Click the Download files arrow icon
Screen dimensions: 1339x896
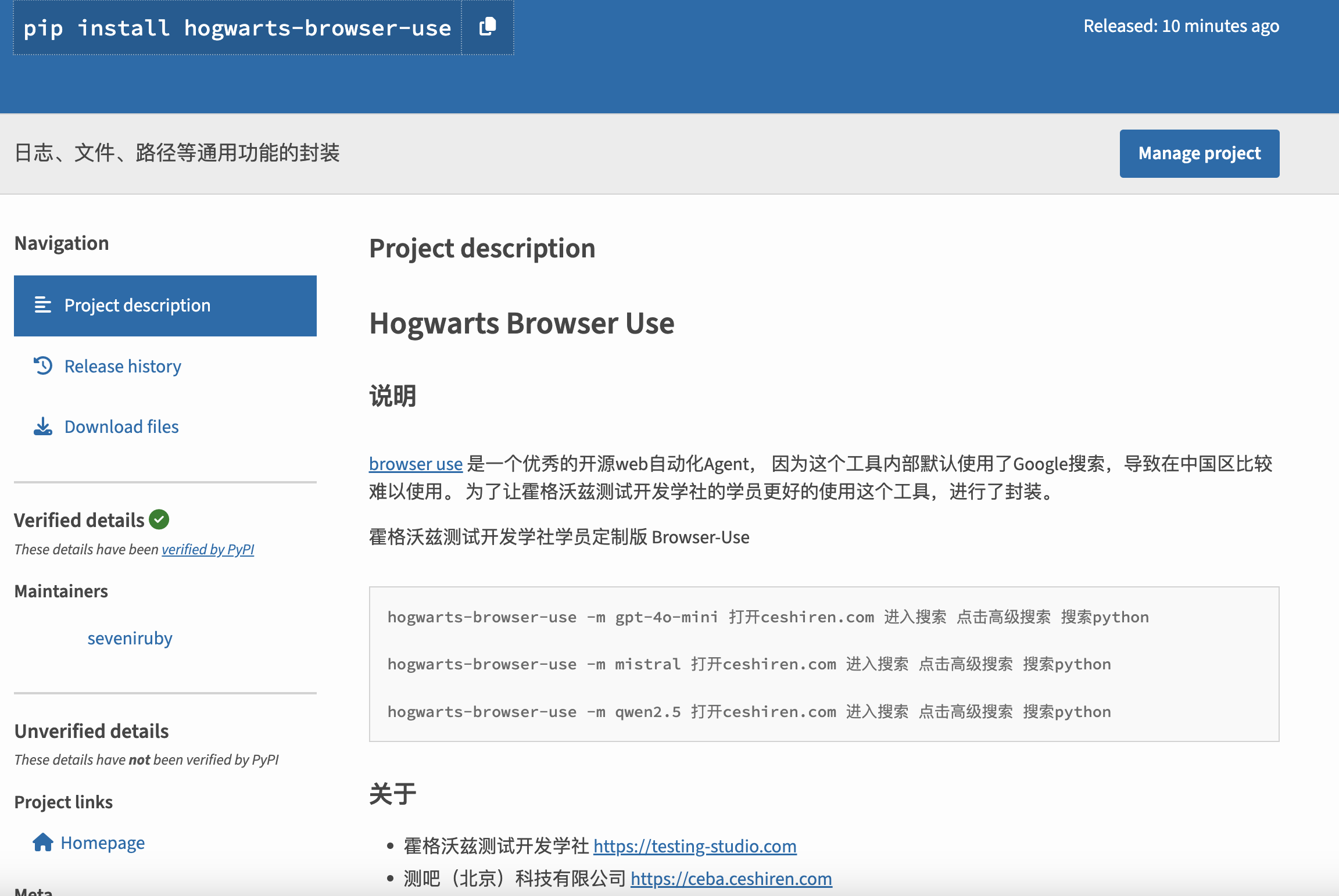click(x=43, y=427)
